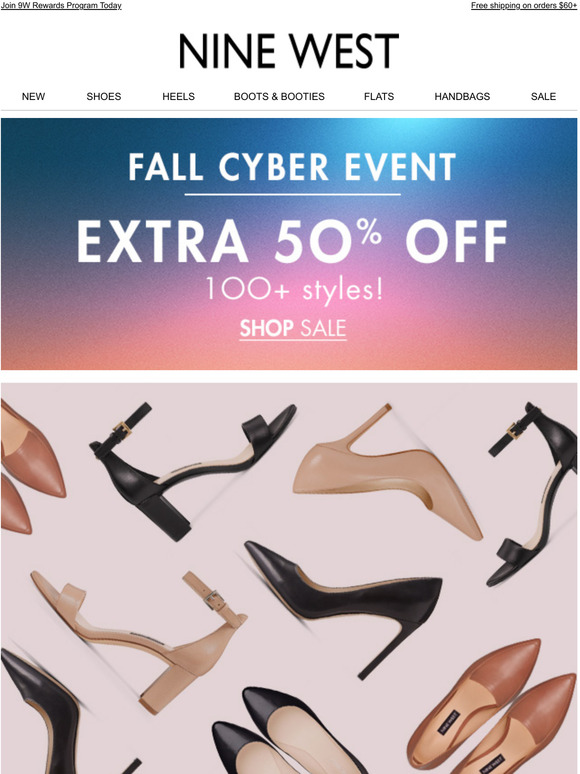580x774 pixels.
Task: Click the Nine West logo
Action: 289,51
